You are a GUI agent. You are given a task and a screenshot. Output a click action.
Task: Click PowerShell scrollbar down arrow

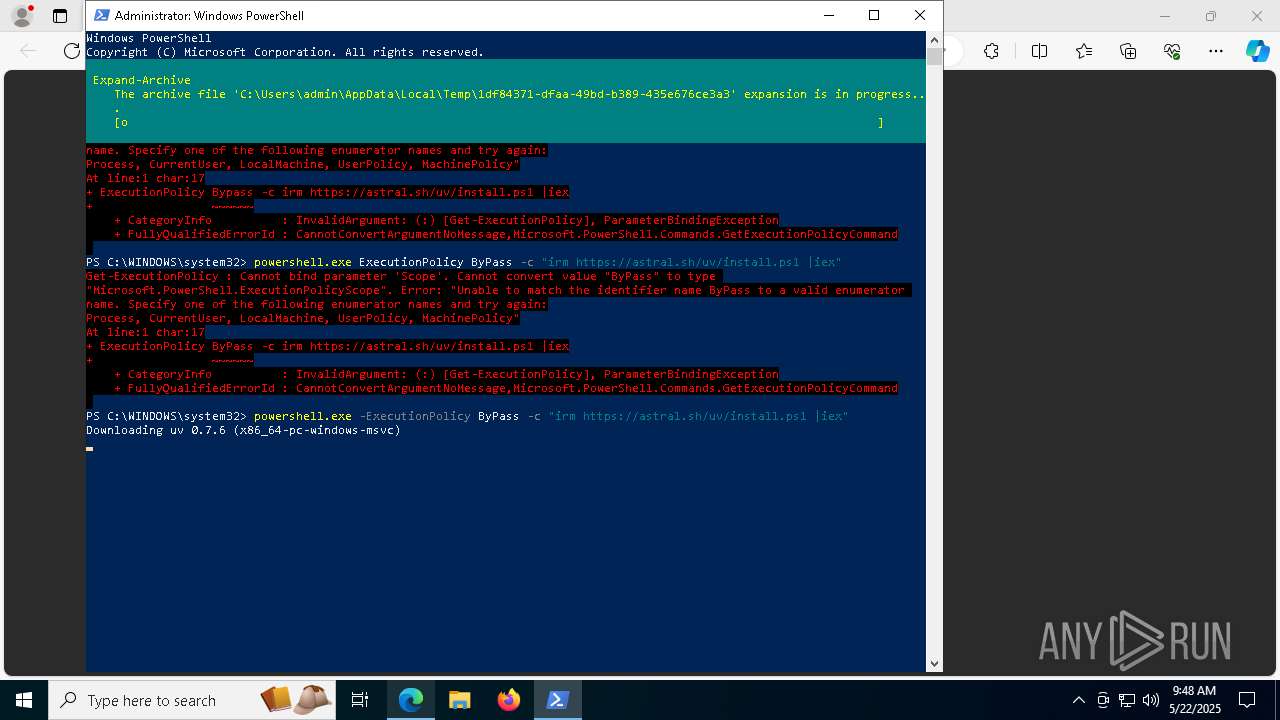click(x=934, y=663)
